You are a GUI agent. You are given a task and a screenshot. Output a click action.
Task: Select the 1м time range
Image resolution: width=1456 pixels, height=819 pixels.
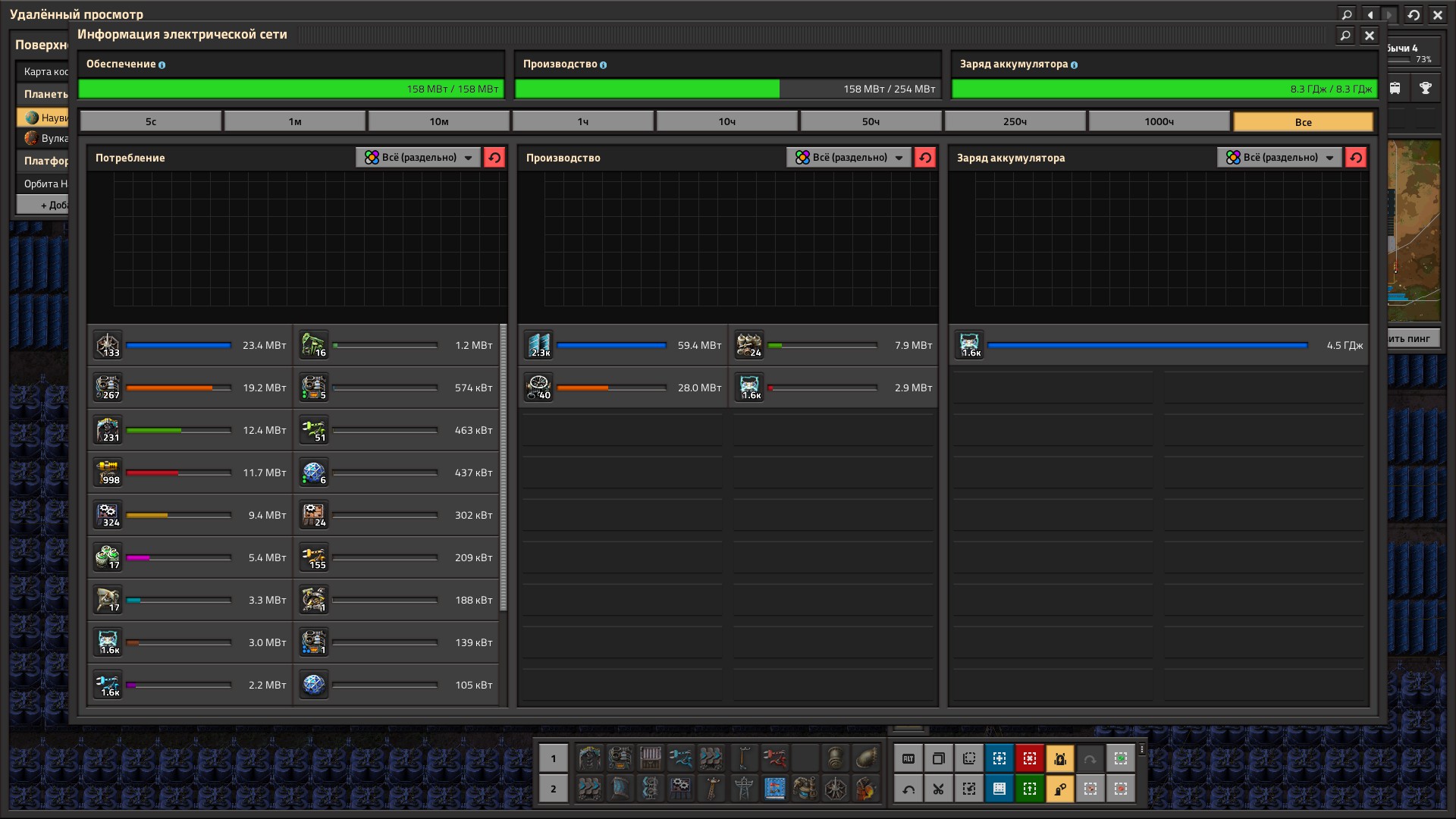pos(295,121)
